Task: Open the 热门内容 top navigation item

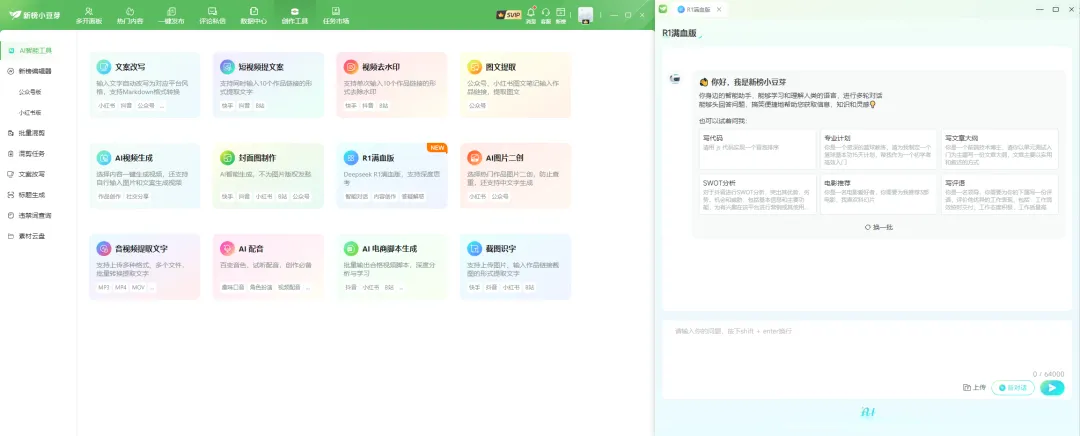Action: [x=130, y=15]
